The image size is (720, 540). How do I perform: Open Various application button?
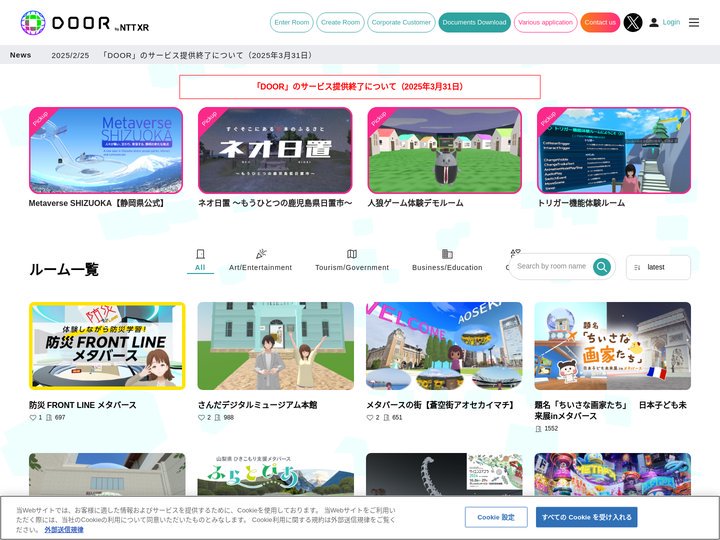[545, 22]
